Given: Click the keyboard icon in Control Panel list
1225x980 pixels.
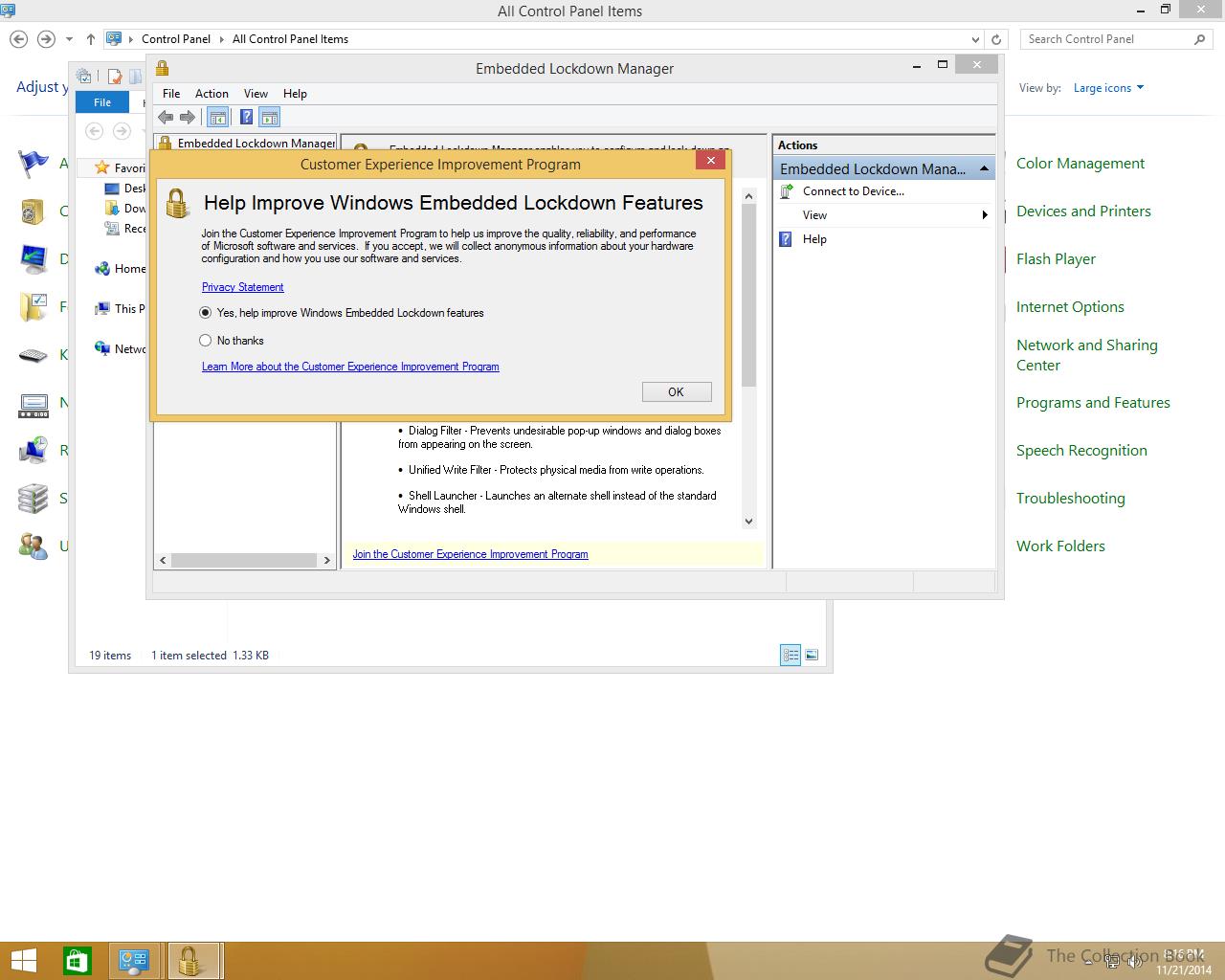Looking at the screenshot, I should (33, 355).
